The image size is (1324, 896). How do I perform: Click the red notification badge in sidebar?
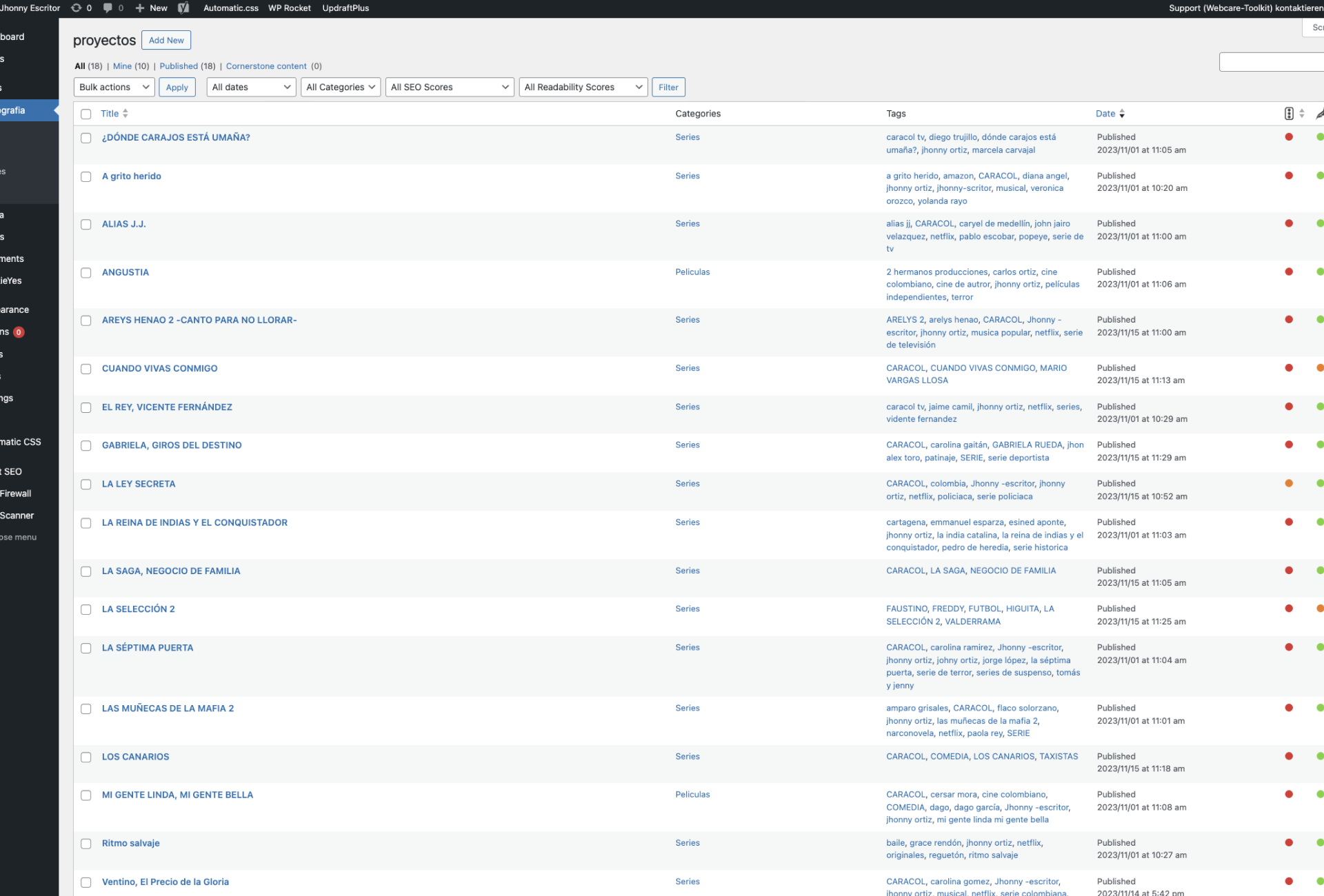[19, 332]
